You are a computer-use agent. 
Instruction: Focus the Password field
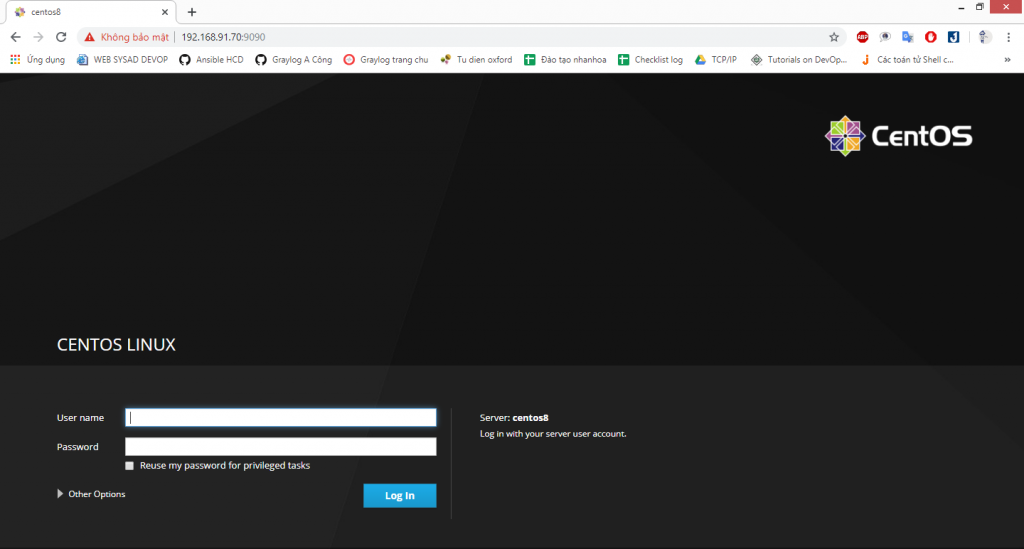(281, 447)
